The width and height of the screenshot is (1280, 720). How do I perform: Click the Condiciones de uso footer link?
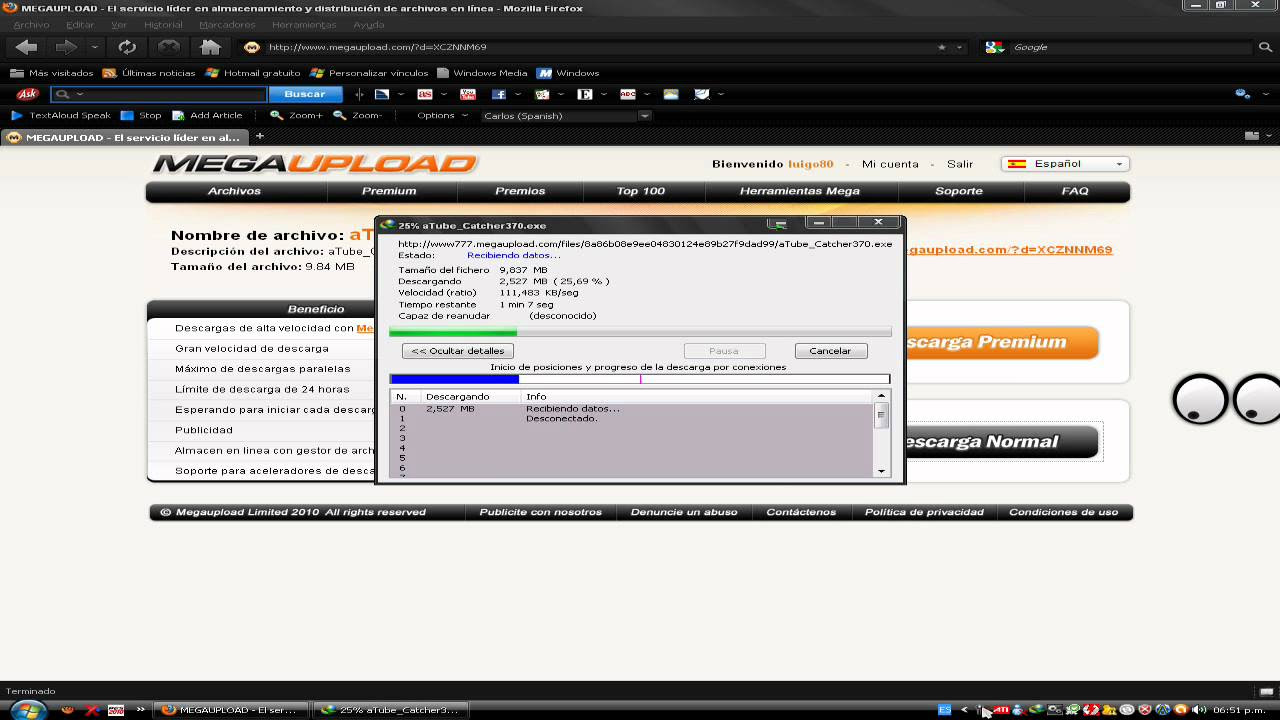click(1064, 512)
